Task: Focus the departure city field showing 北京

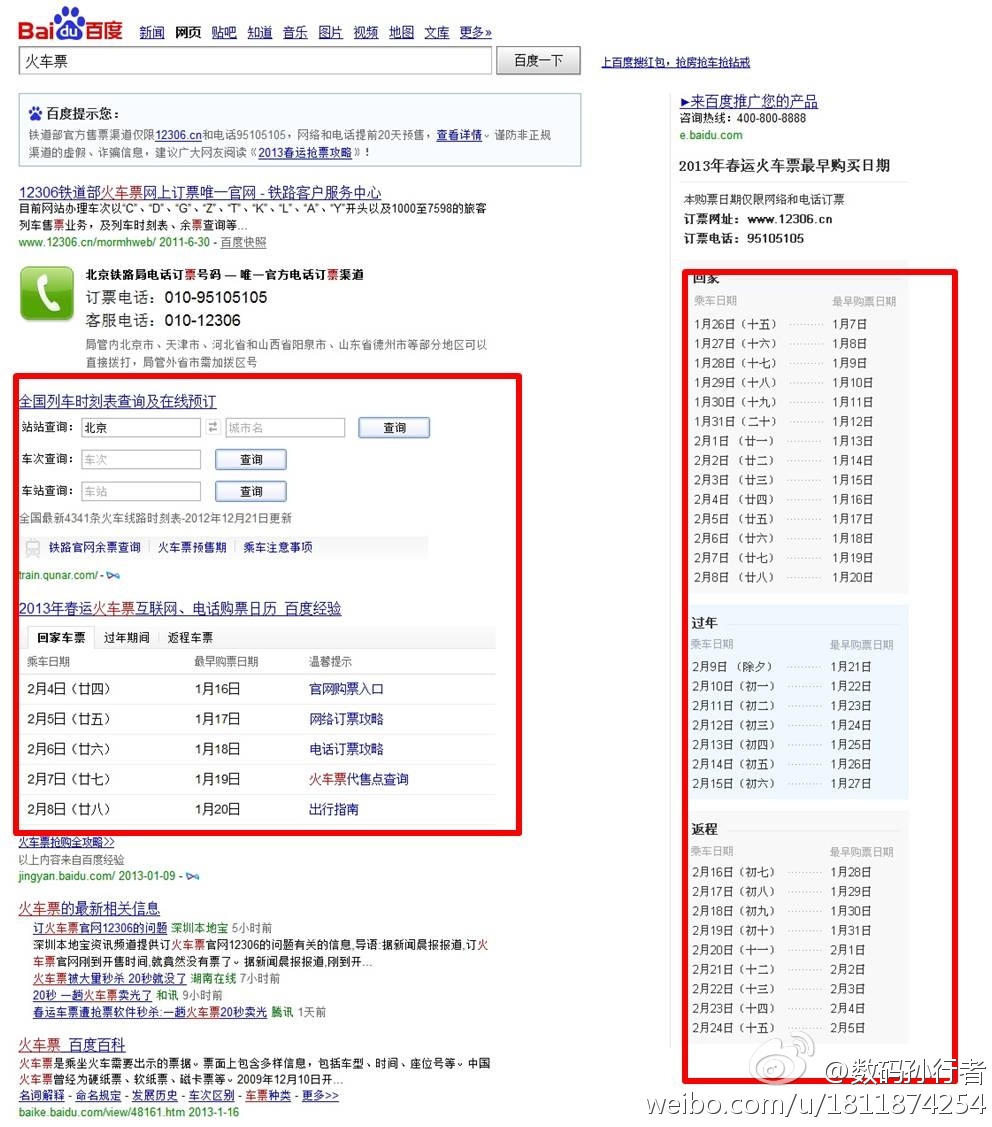Action: coord(141,428)
